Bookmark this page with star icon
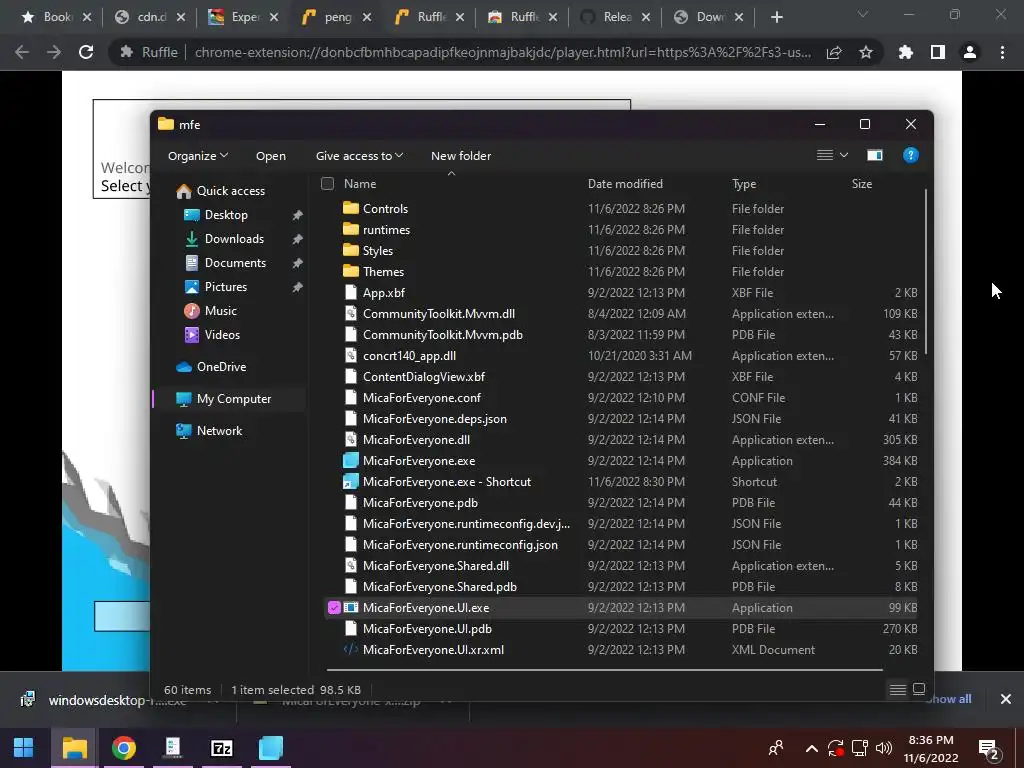This screenshot has height=768, width=1024. (866, 52)
